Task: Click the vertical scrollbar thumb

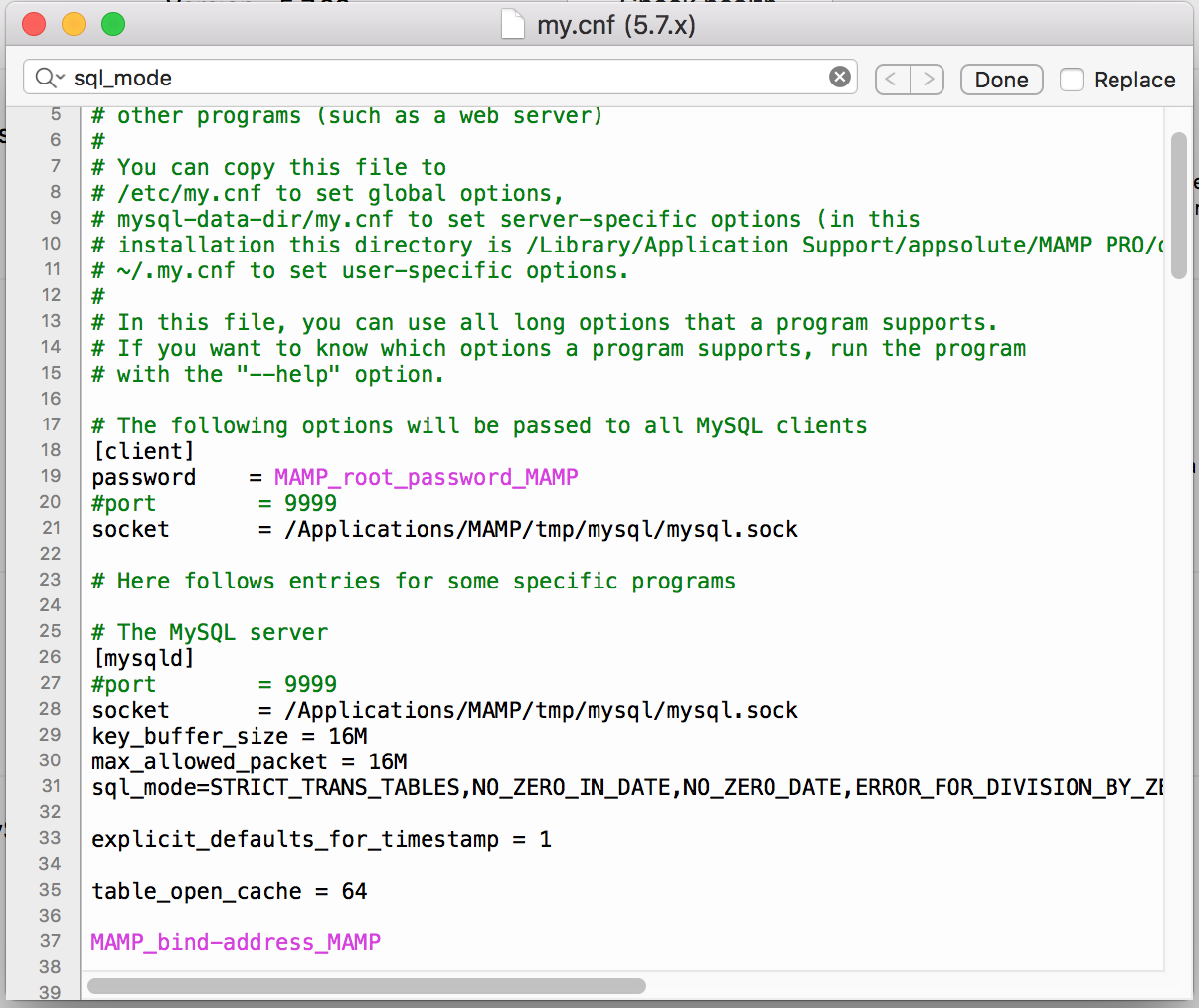Action: 1179,206
